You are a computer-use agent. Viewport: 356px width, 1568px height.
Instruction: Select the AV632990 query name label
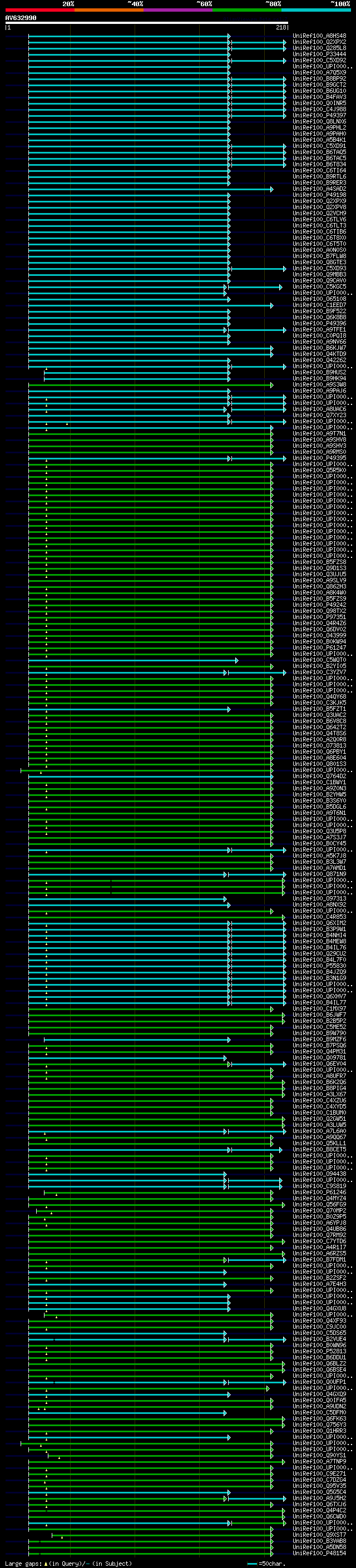click(x=21, y=18)
